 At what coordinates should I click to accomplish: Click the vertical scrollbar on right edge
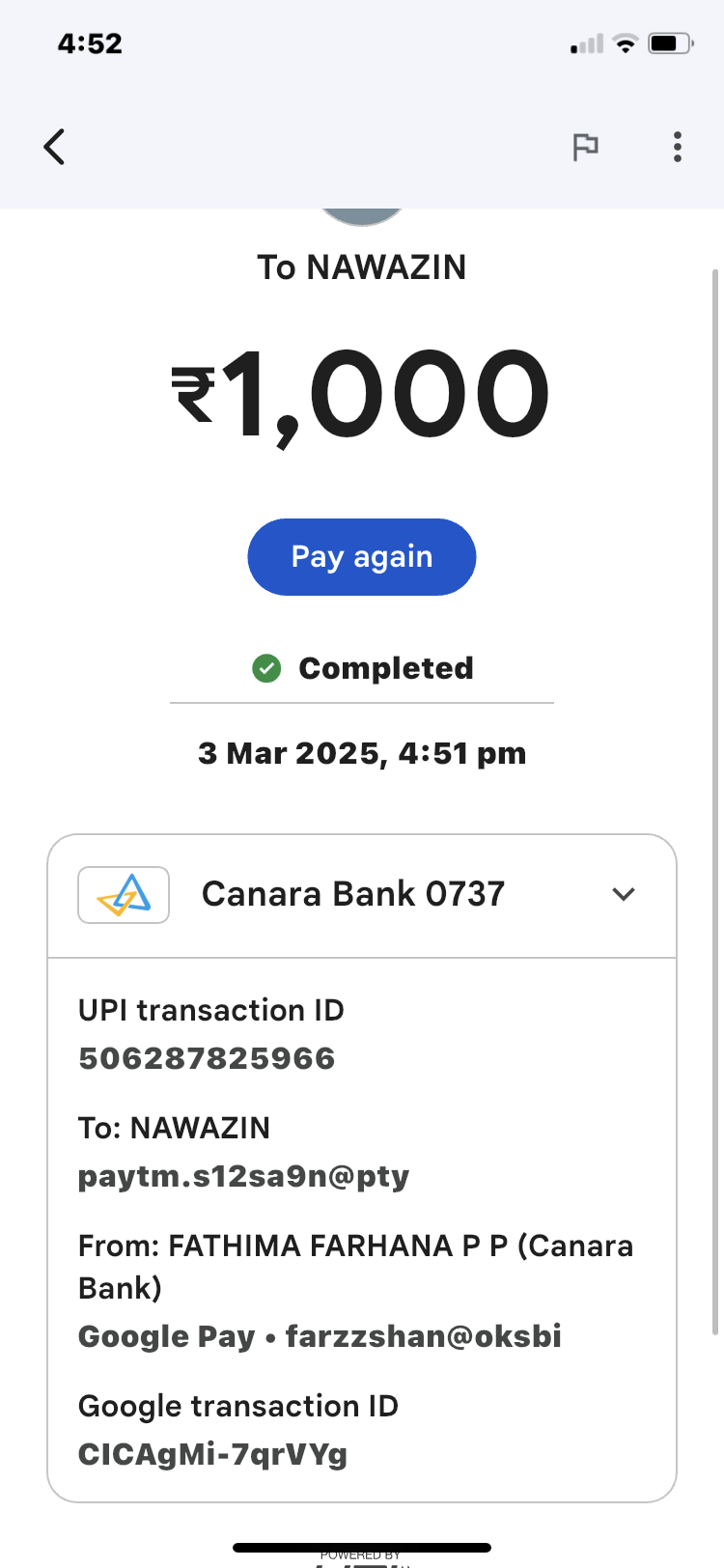point(715,801)
